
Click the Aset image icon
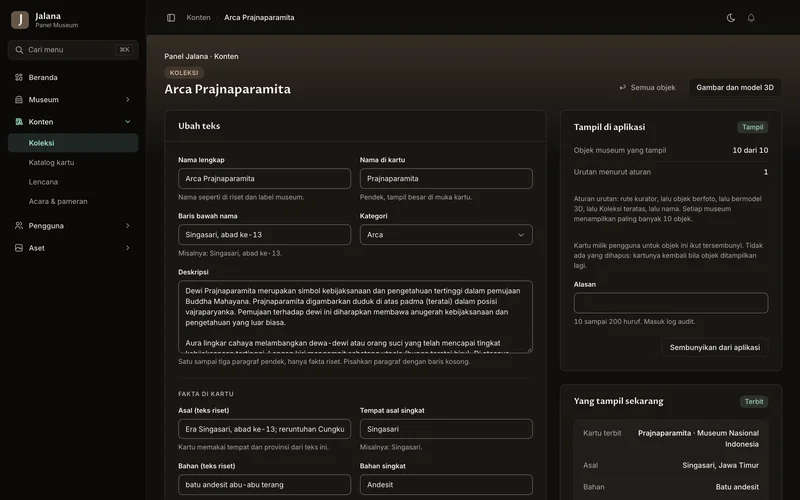19,248
